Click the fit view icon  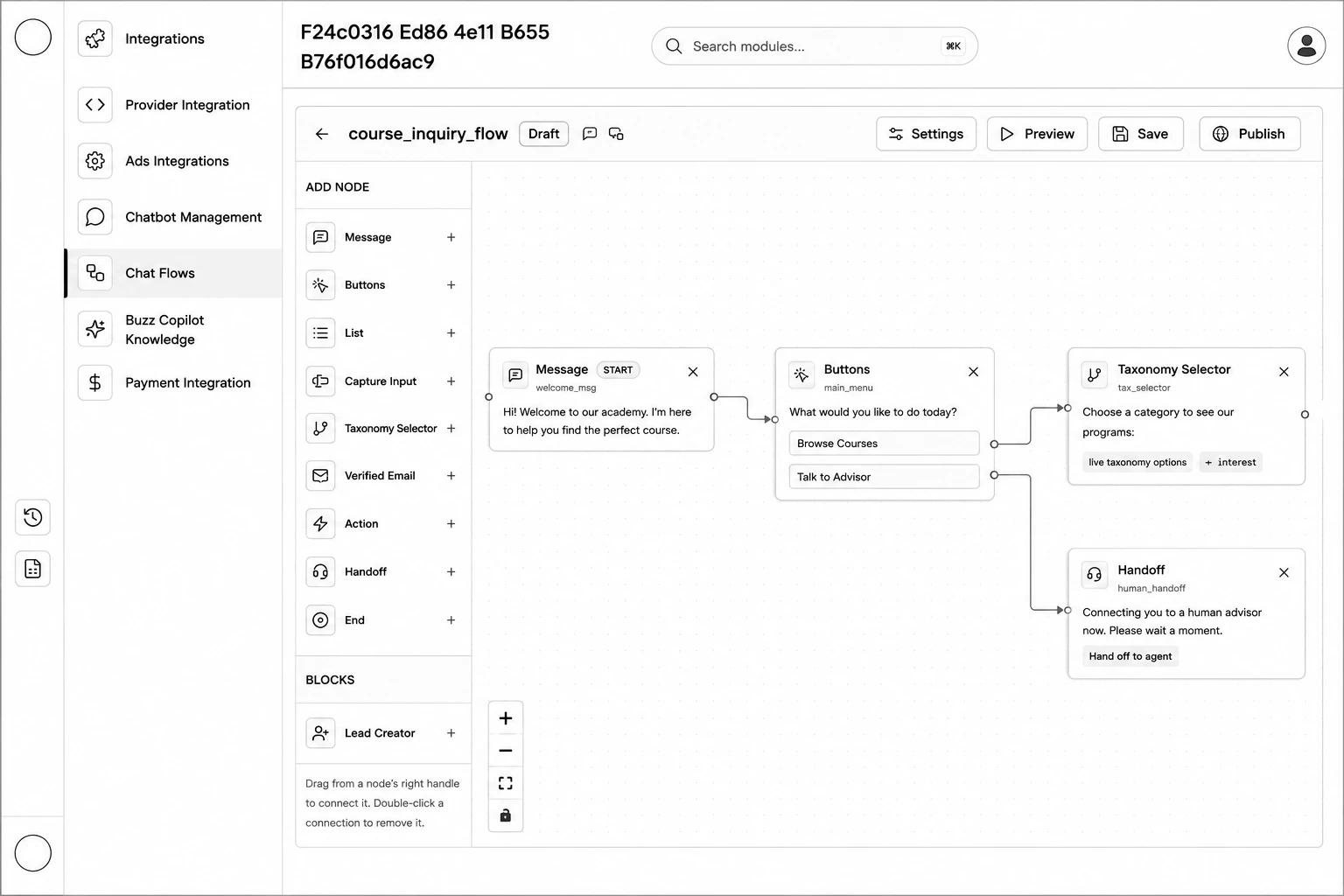point(506,783)
